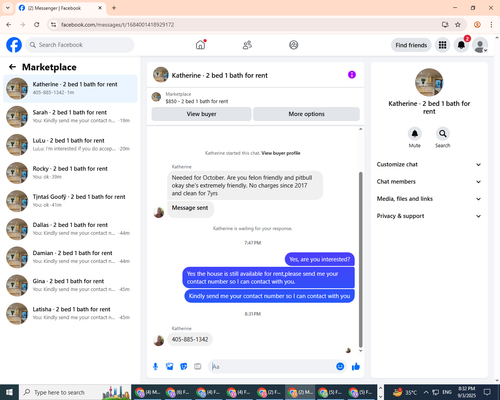
Task: Open conversation information purple icon
Action: point(352,75)
